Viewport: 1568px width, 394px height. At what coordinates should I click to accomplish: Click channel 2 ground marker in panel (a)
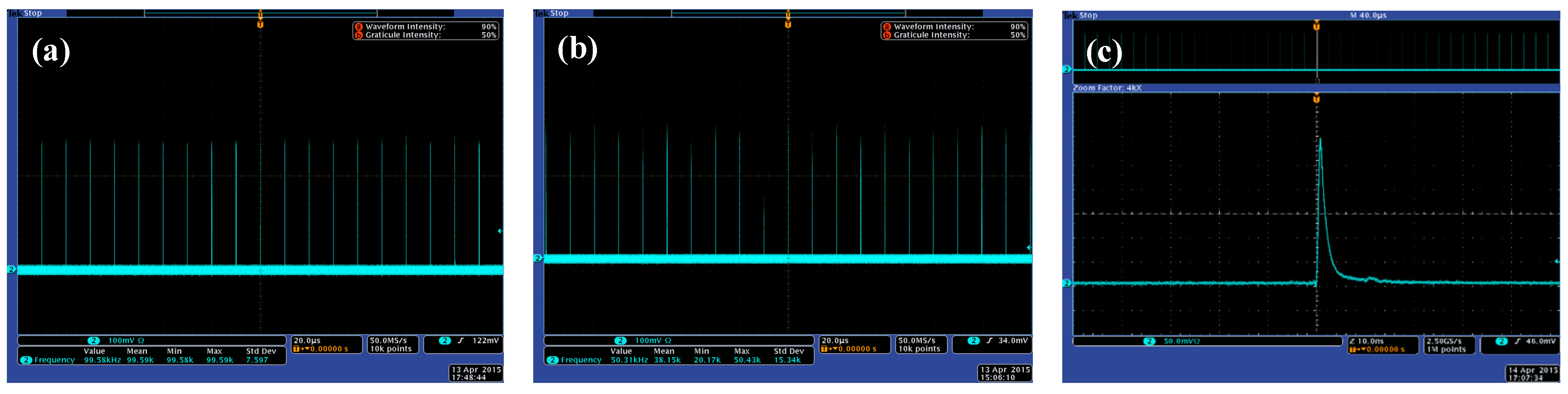coord(11,269)
